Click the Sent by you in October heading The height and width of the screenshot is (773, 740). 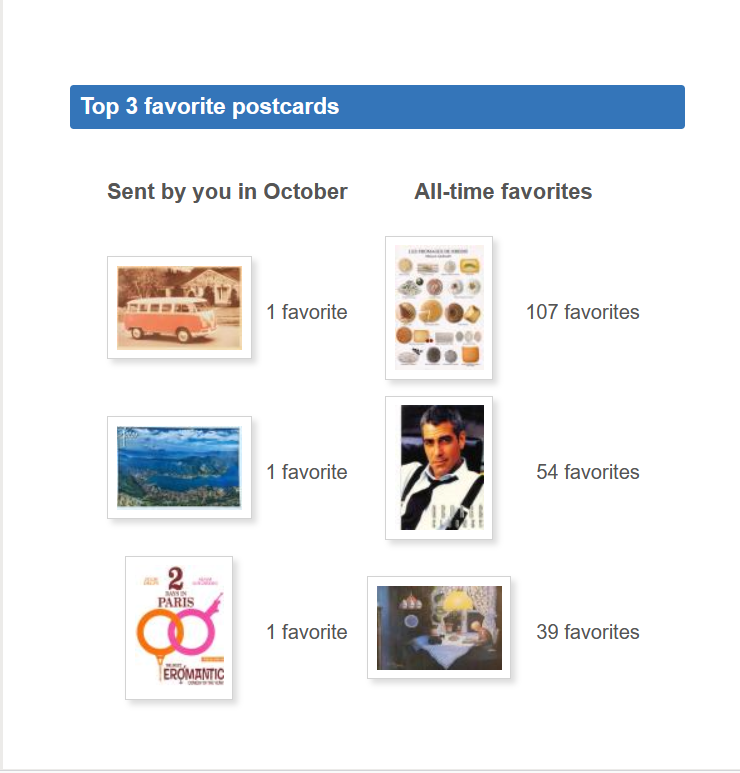click(x=227, y=192)
